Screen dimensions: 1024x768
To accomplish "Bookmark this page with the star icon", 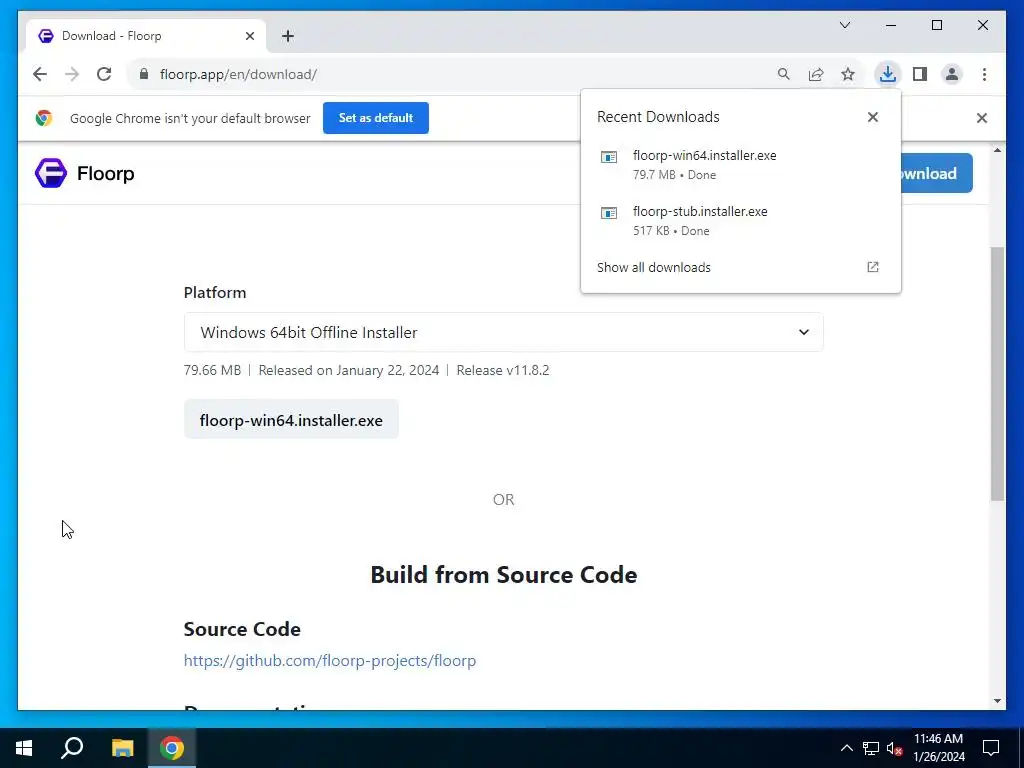I will click(848, 74).
